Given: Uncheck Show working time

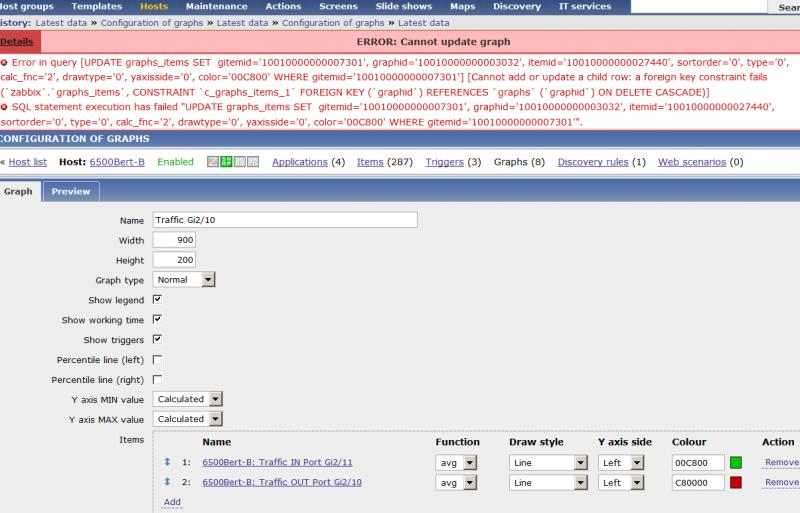Looking at the screenshot, I should (157, 320).
